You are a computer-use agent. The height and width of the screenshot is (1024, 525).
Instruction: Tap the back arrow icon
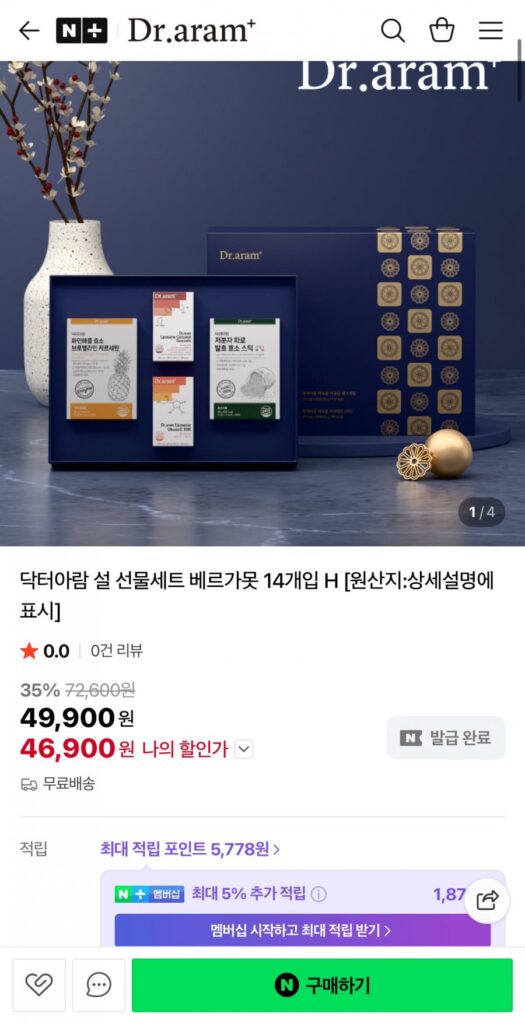pyautogui.click(x=29, y=30)
